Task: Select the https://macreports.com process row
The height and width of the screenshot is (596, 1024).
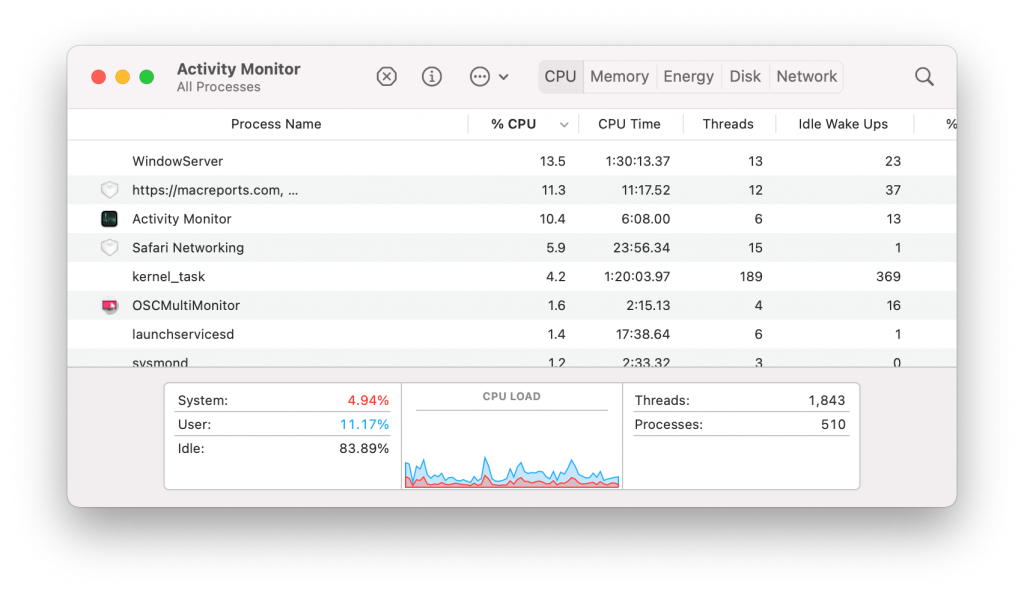Action: (x=512, y=190)
